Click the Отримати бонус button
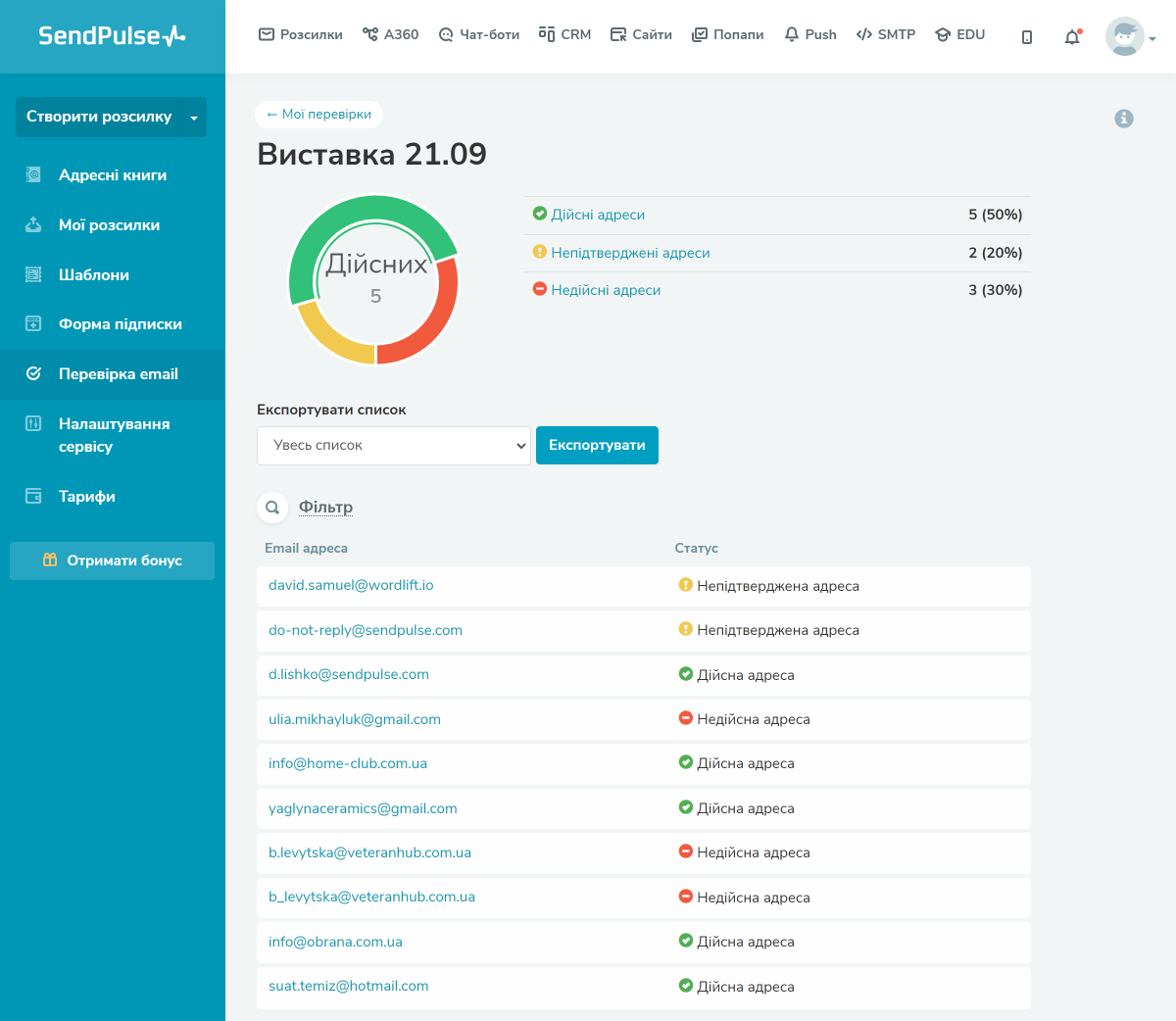Image resolution: width=1176 pixels, height=1021 pixels. click(112, 560)
